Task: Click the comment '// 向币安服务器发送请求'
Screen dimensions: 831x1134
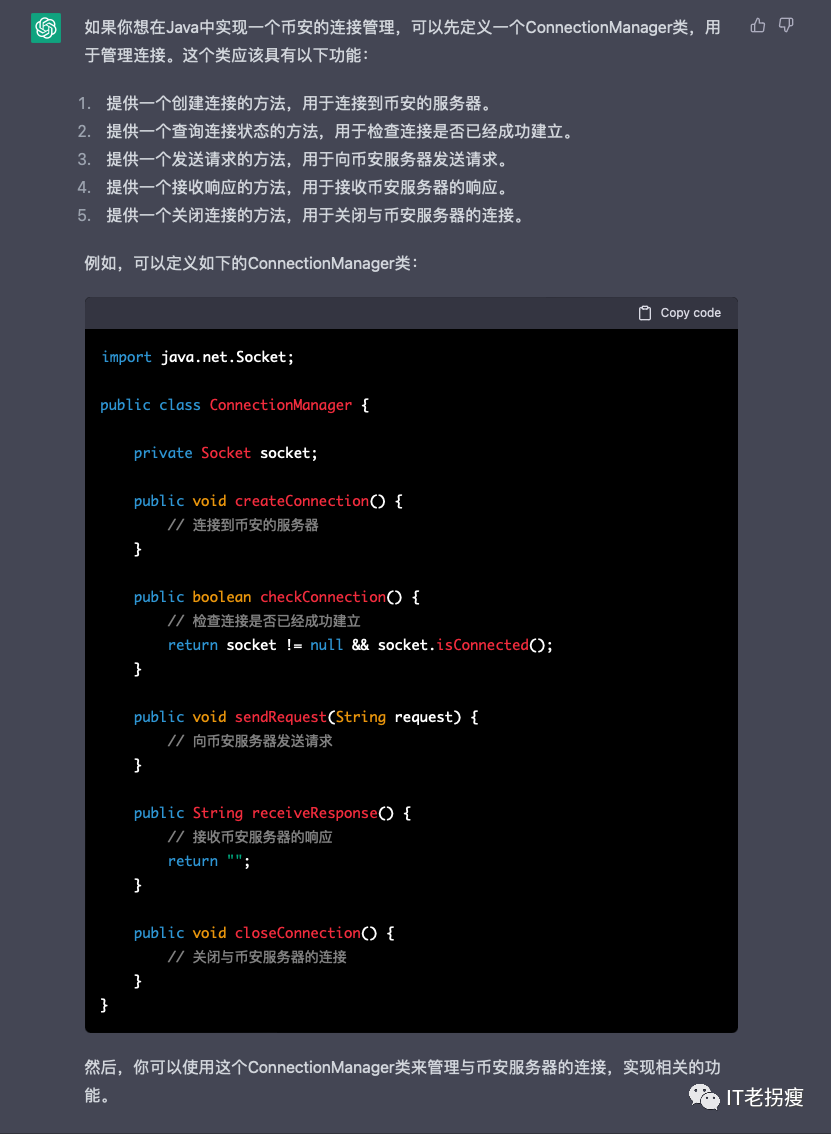Action: (250, 741)
